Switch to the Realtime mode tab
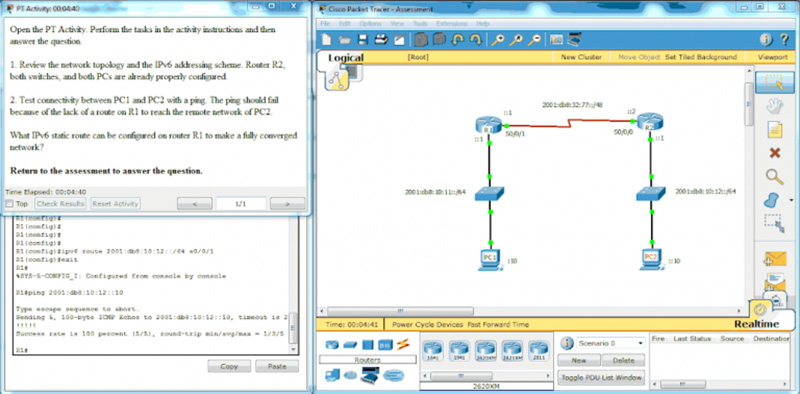The height and width of the screenshot is (394, 800). [x=756, y=324]
